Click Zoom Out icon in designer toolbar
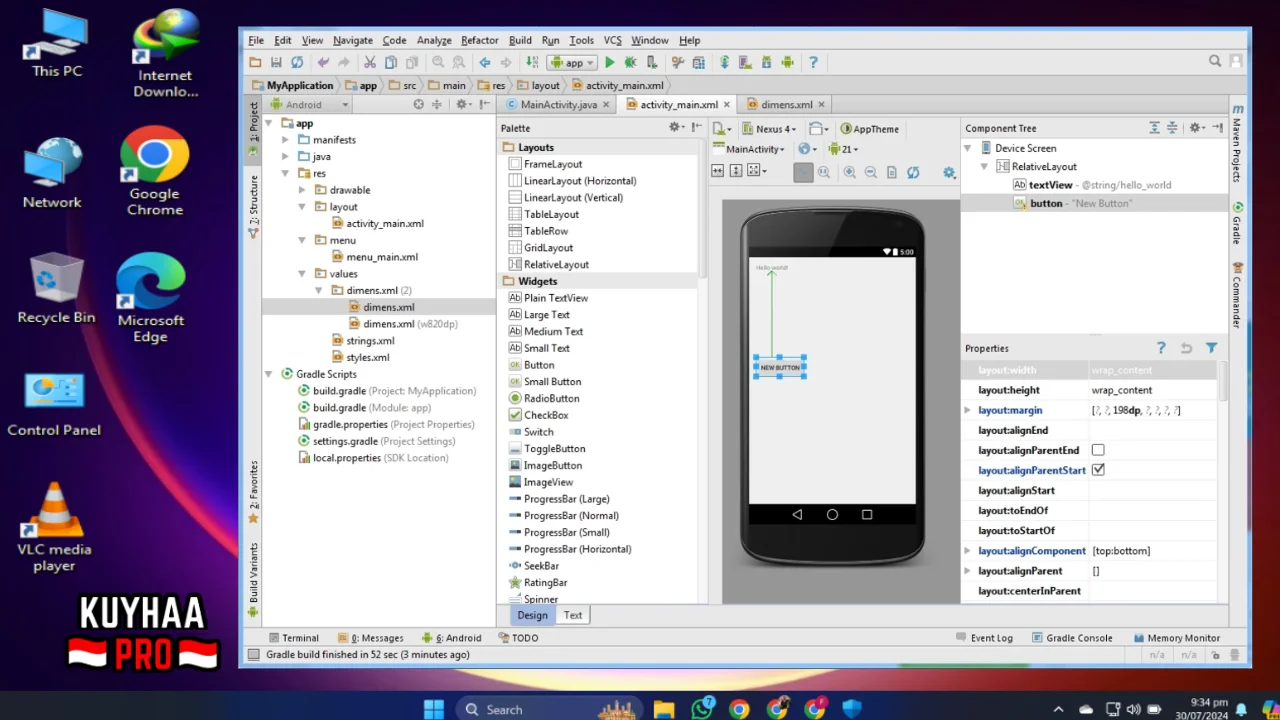This screenshot has width=1280, height=720. (x=870, y=172)
